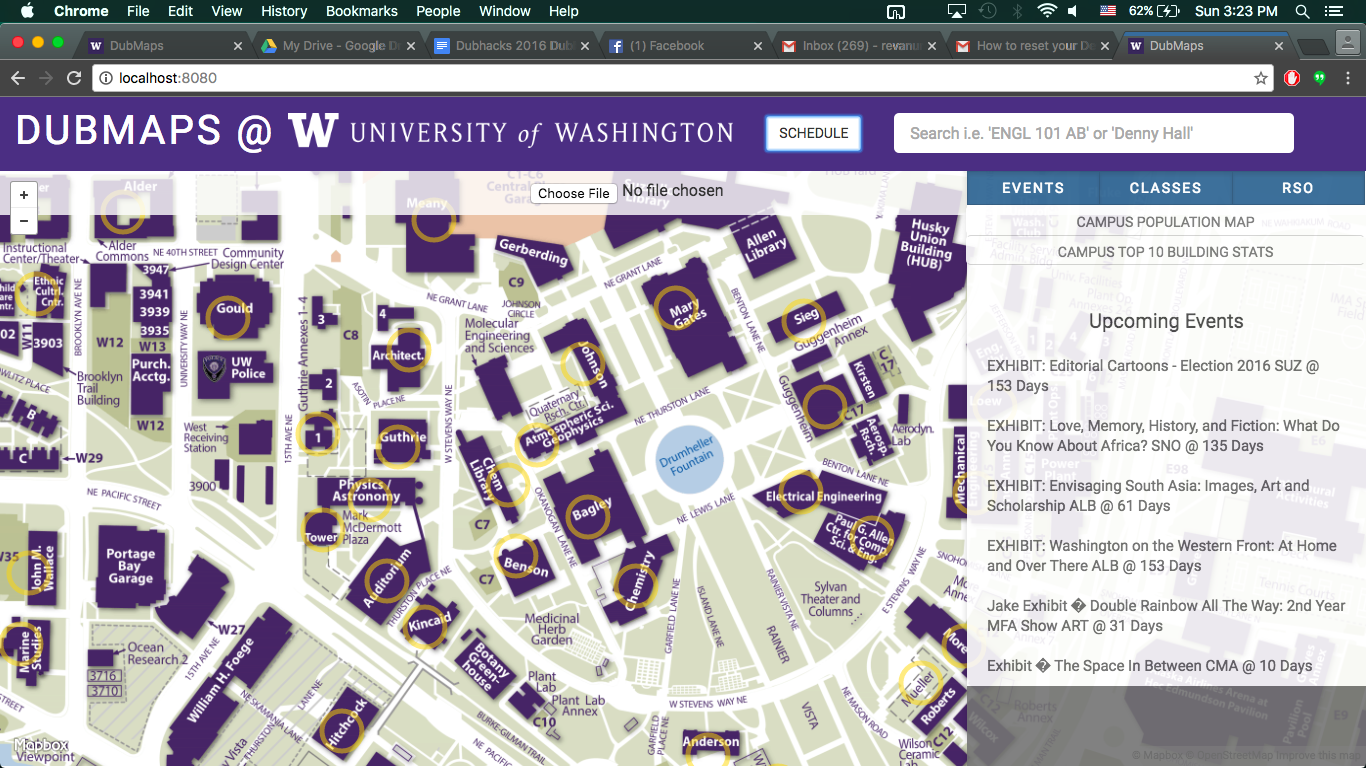This screenshot has width=1366, height=768.
Task: Click the Sieg building marker
Action: pos(803,320)
